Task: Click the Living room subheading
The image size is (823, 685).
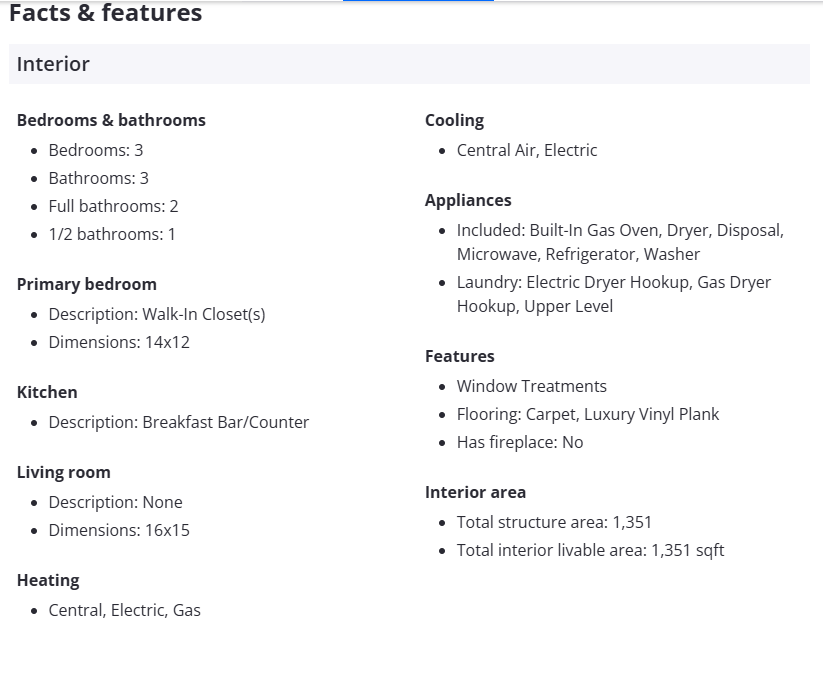Action: [64, 472]
